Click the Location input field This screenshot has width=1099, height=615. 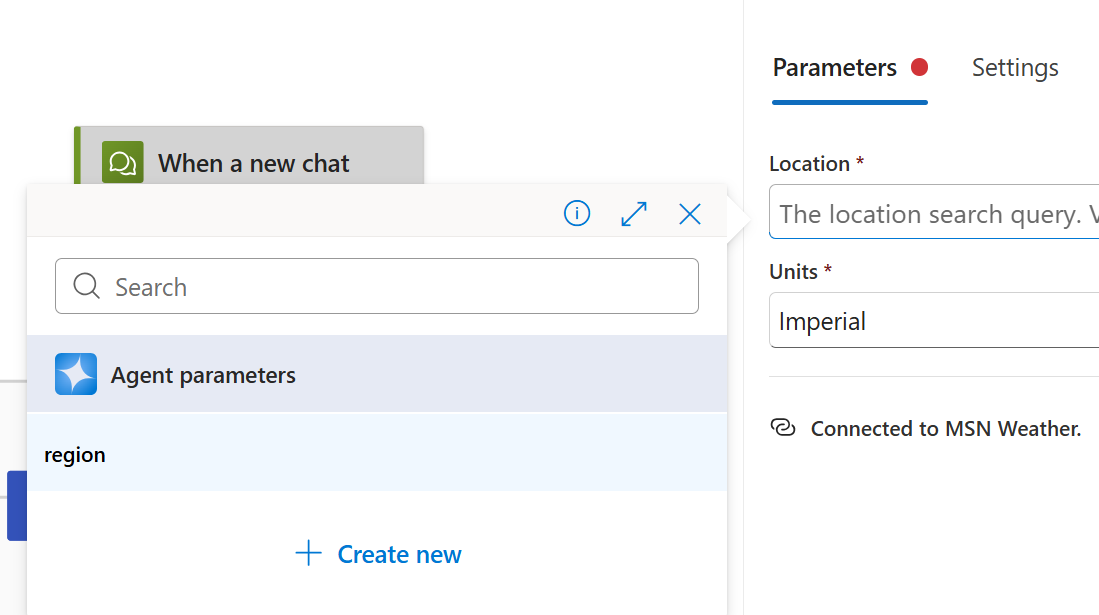[940, 213]
